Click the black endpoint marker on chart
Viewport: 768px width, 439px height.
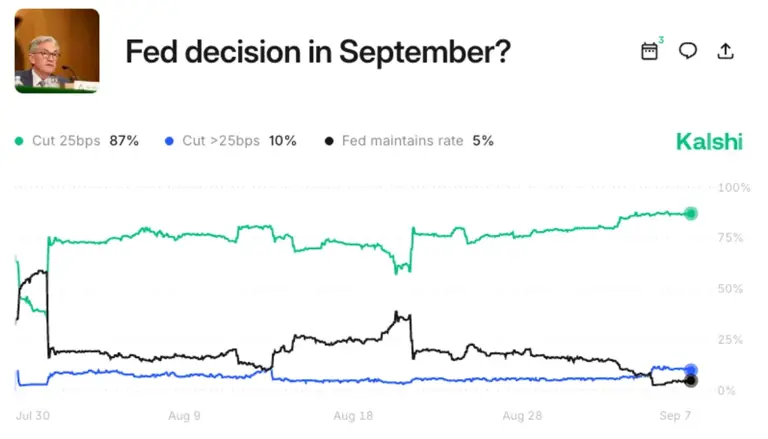(691, 381)
